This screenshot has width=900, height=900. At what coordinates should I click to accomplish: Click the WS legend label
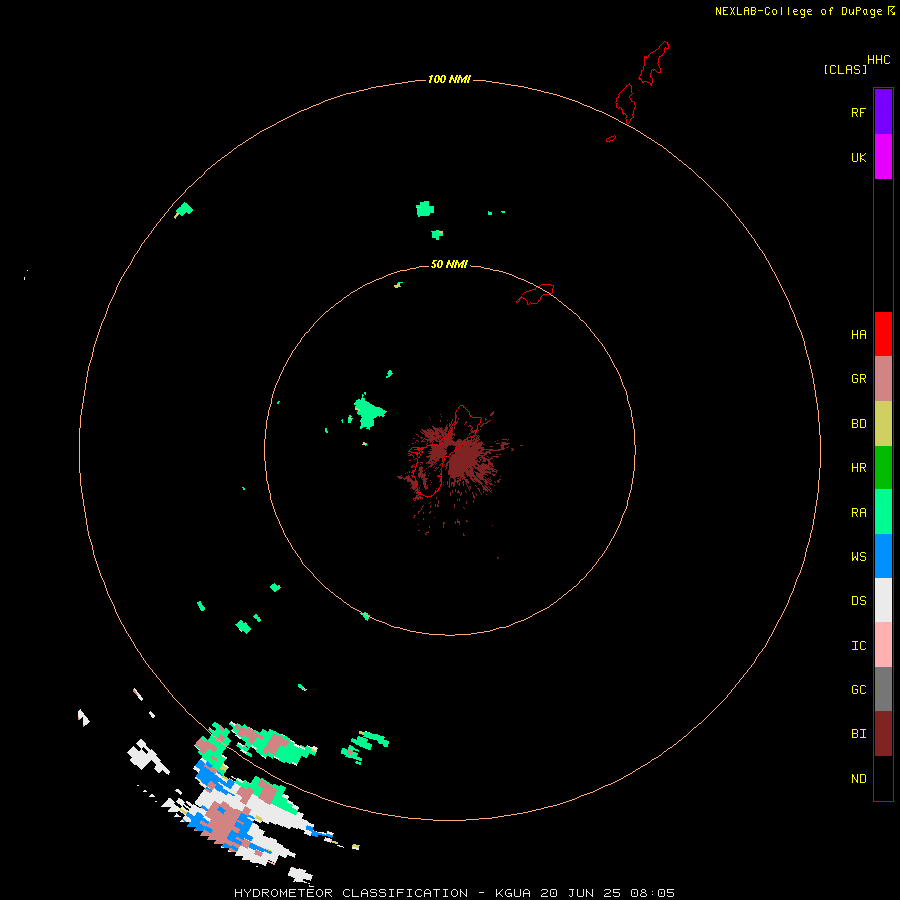coord(858,557)
